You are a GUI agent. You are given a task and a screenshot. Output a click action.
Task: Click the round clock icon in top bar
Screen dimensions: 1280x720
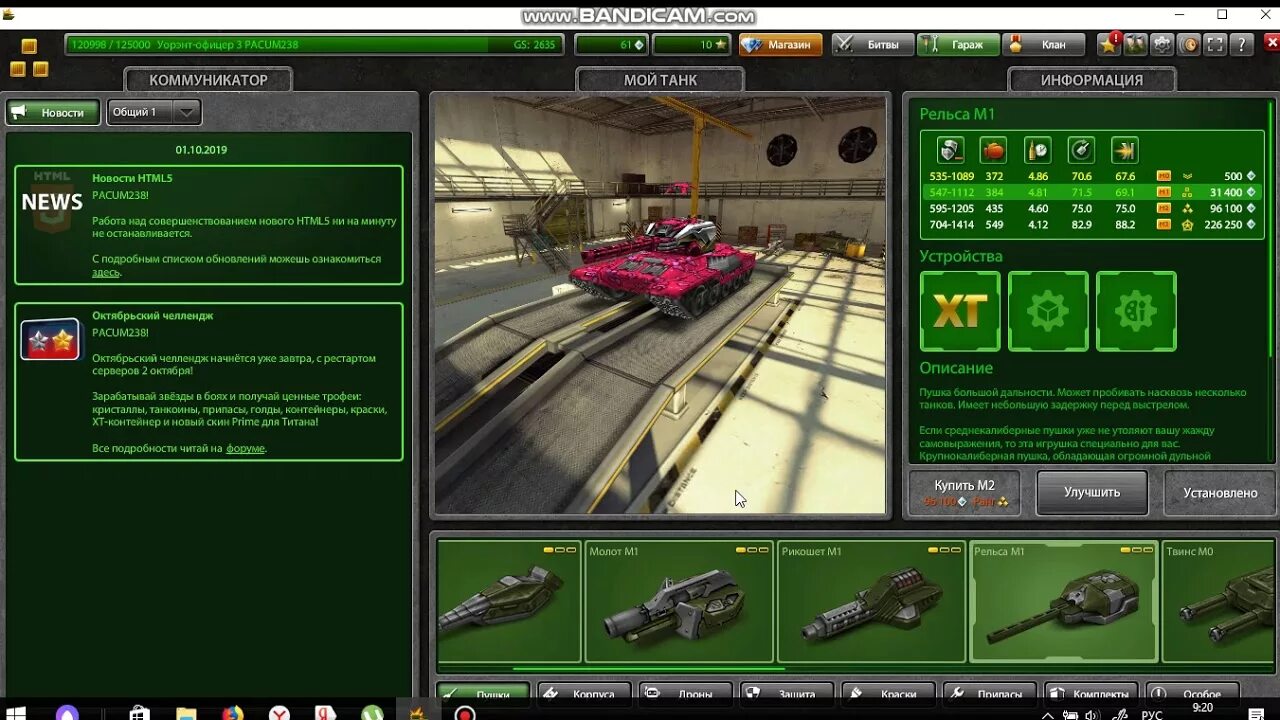(x=1189, y=45)
